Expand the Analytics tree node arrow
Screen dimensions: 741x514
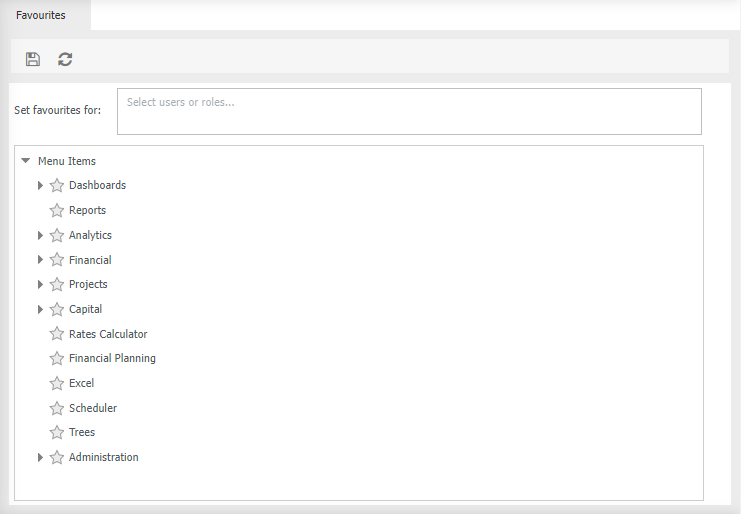coord(40,235)
